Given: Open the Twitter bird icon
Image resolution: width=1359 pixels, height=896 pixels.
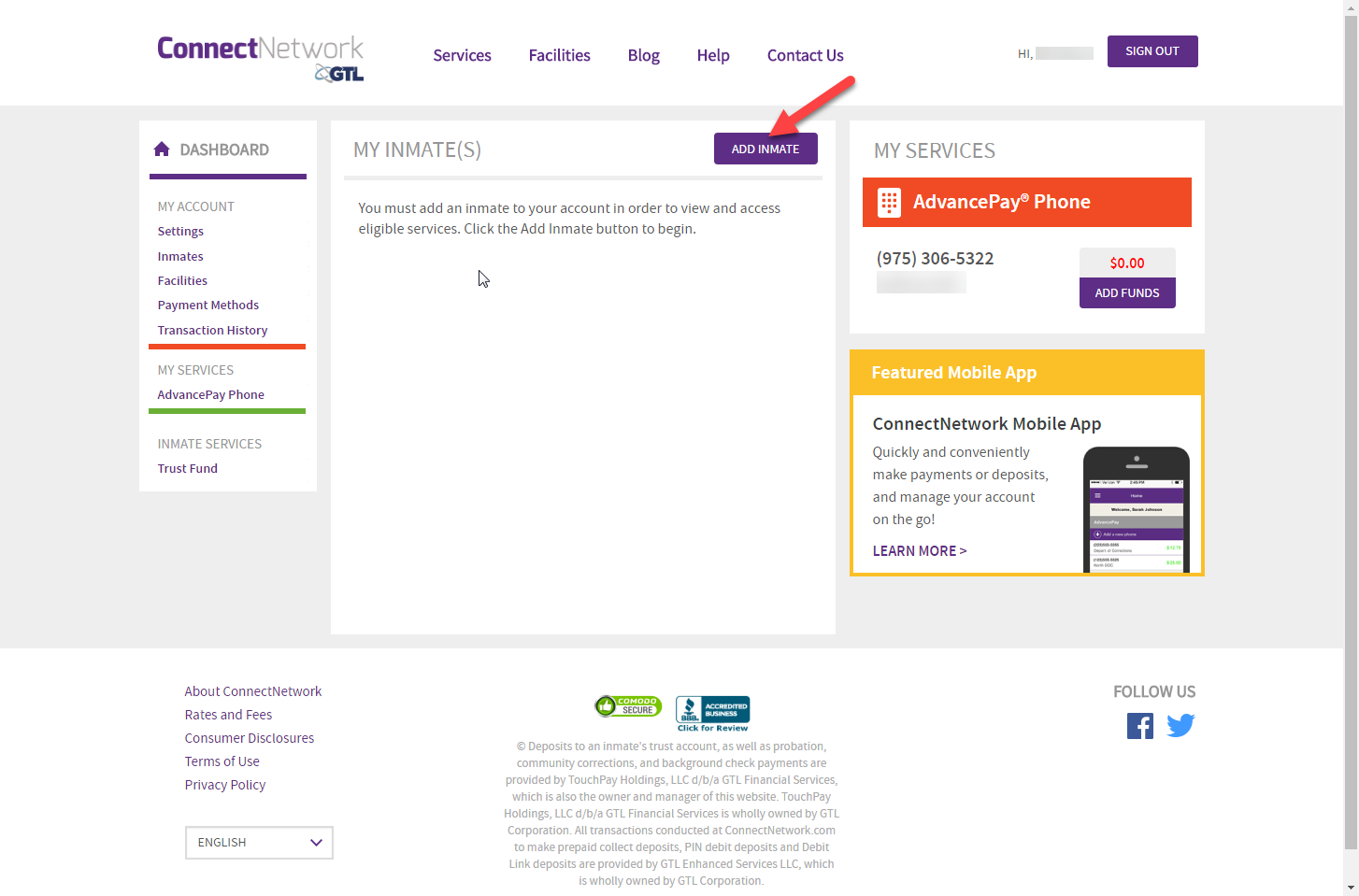Looking at the screenshot, I should pyautogui.click(x=1180, y=726).
